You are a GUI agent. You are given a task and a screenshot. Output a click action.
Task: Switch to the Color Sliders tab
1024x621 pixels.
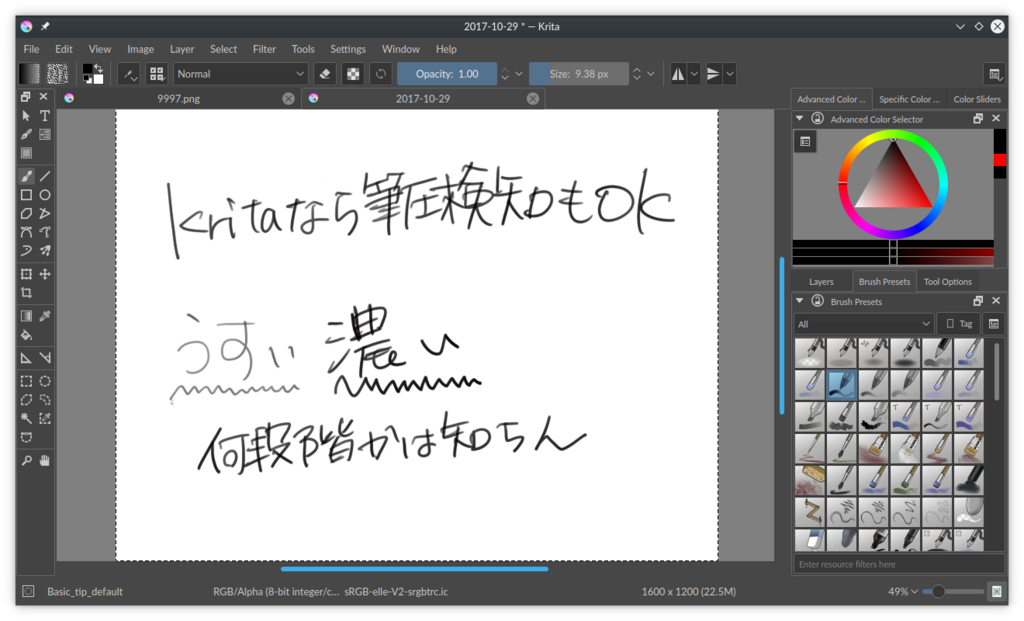coord(977,99)
